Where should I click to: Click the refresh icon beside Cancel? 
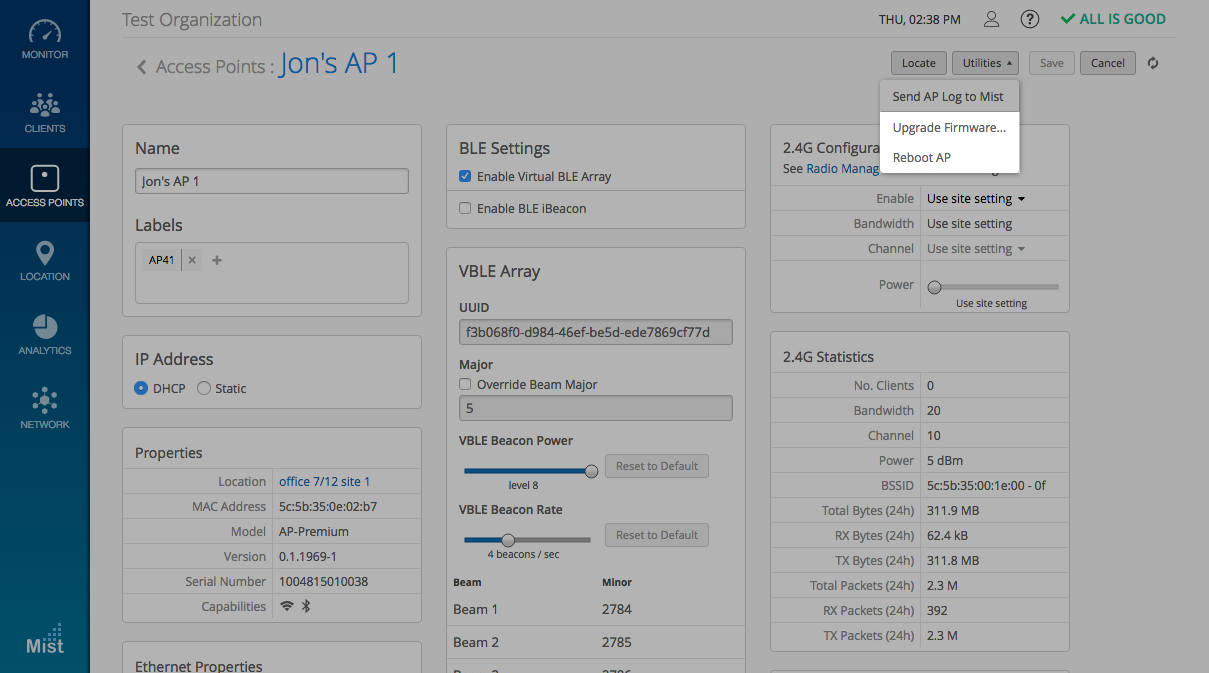pyautogui.click(x=1153, y=63)
